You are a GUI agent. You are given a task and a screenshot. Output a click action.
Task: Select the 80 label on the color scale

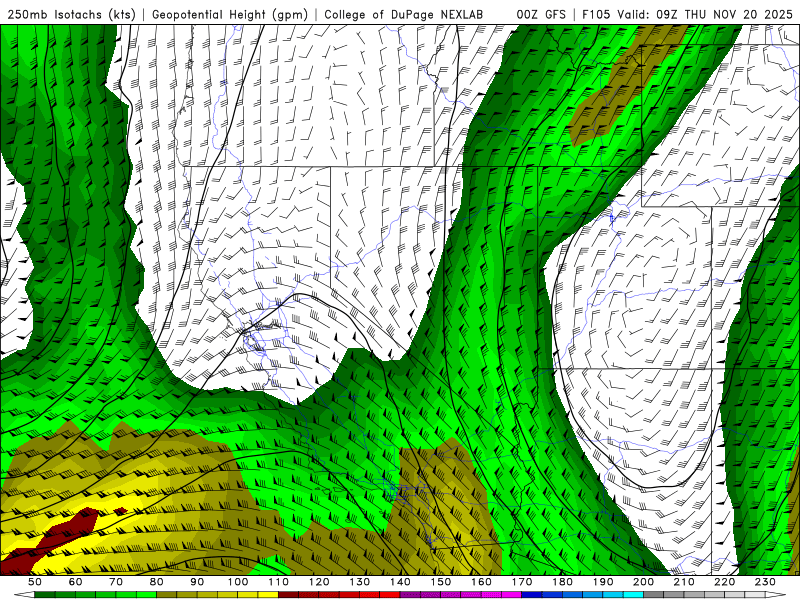(157, 582)
